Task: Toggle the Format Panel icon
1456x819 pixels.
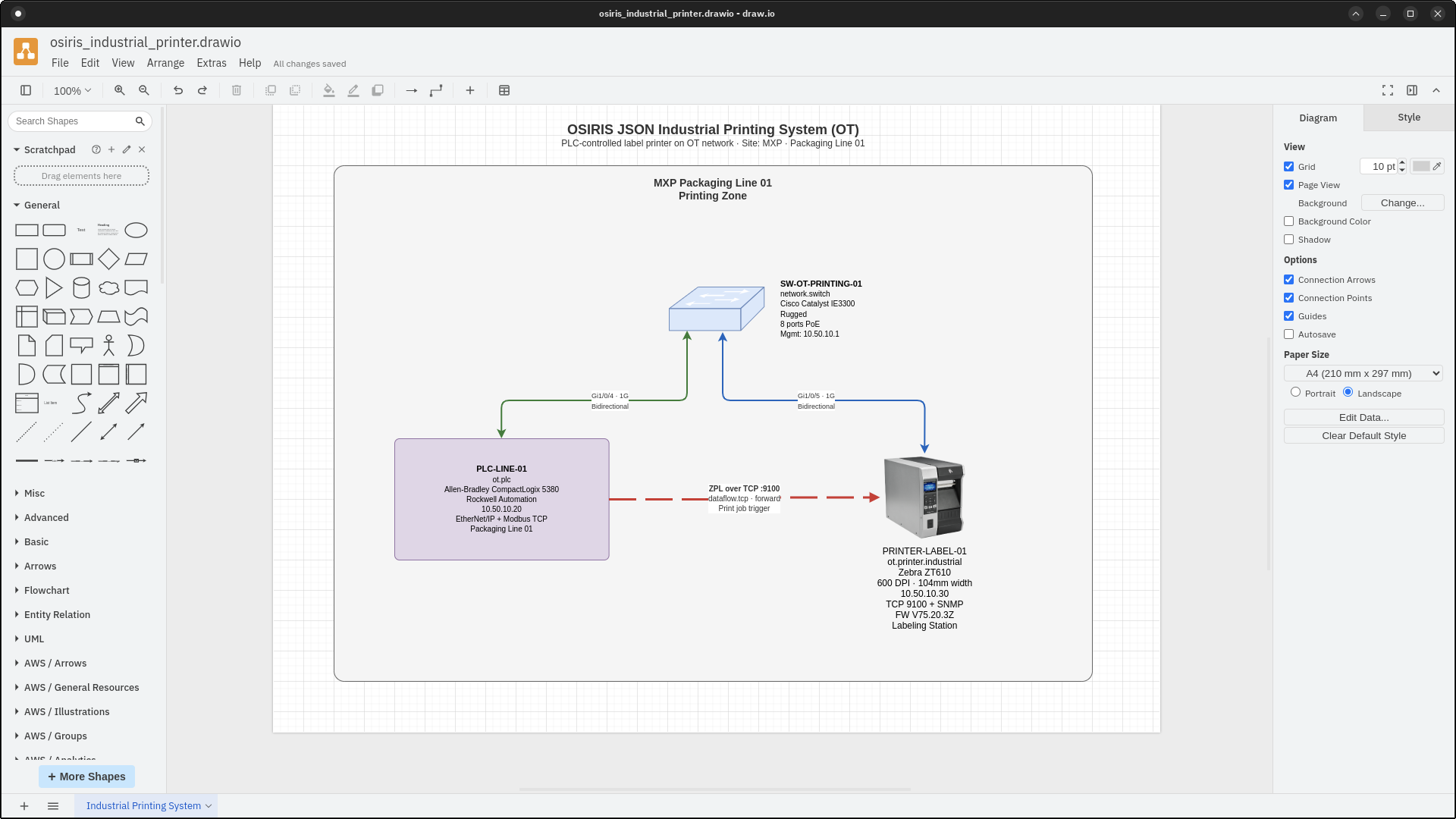Action: point(1412,90)
